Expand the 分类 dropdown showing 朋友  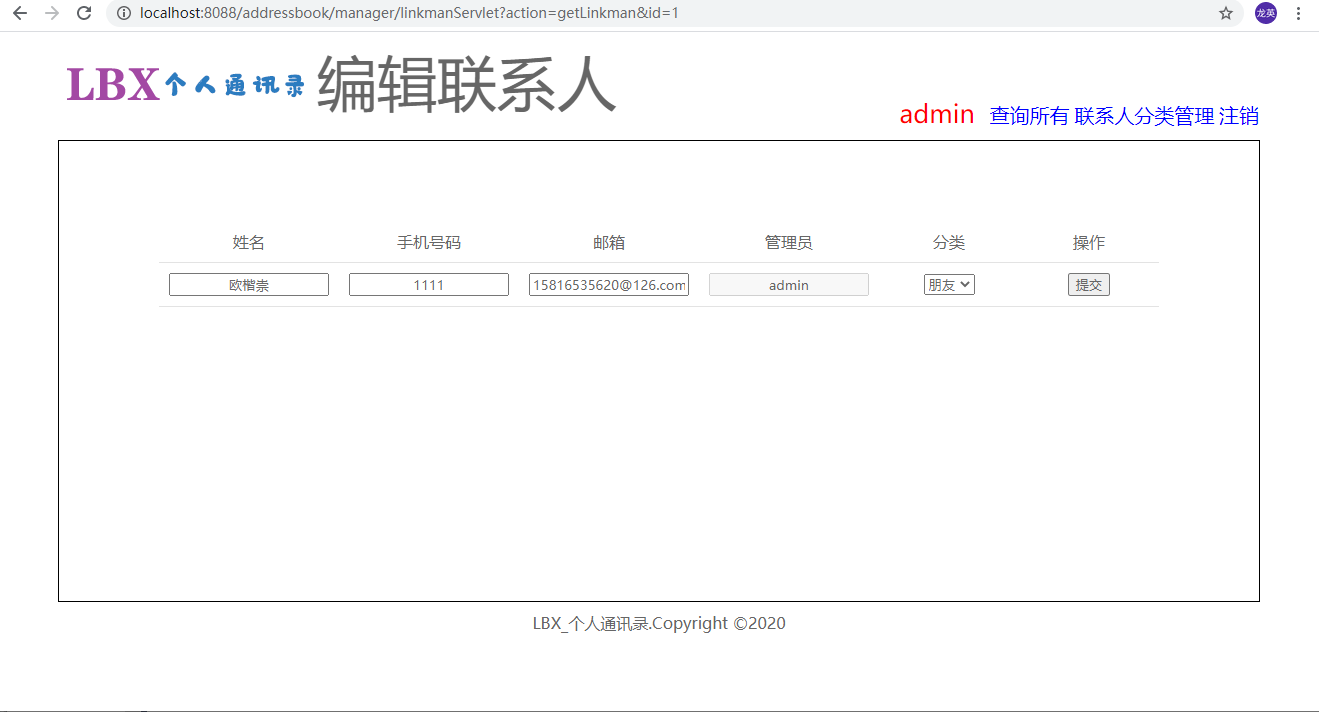(949, 285)
